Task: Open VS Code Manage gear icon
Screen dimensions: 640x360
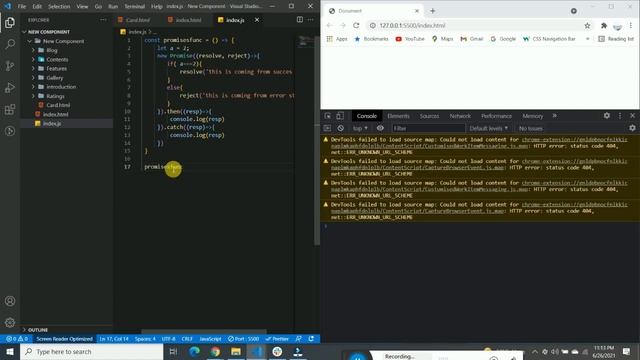Action: click(10, 323)
